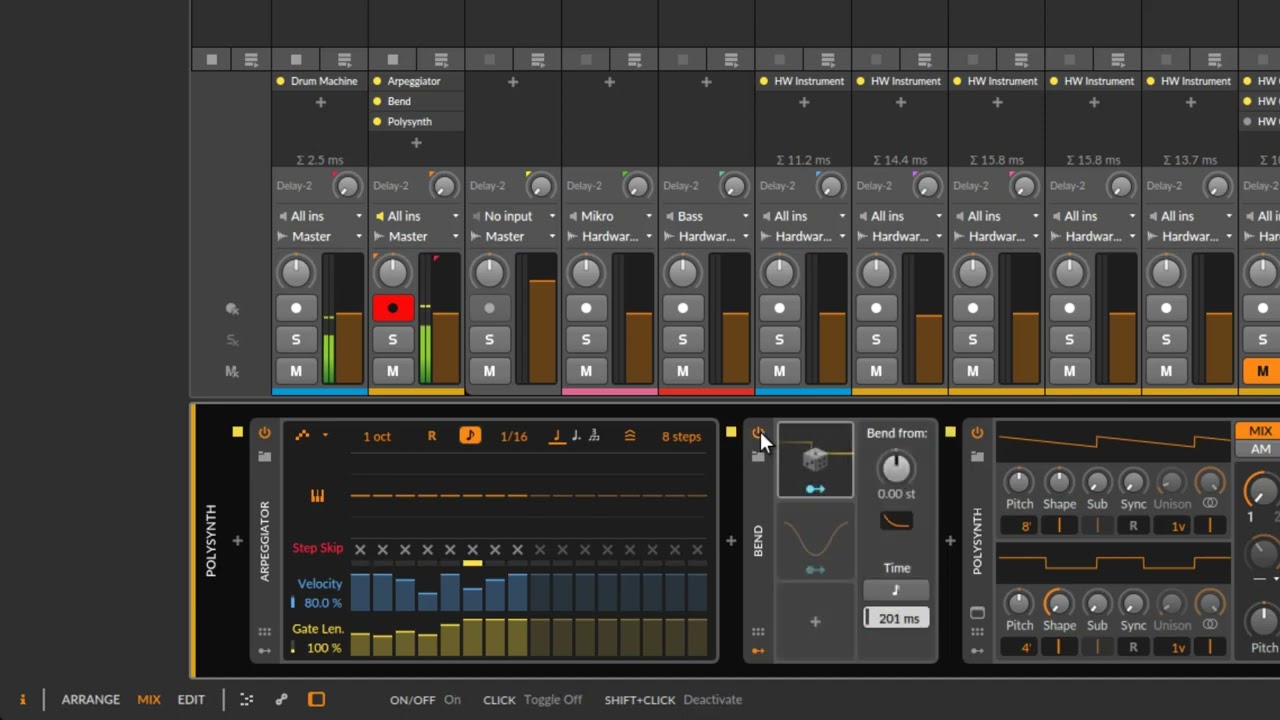
Task: Arm record on the Arpeggiator track
Action: coord(392,308)
